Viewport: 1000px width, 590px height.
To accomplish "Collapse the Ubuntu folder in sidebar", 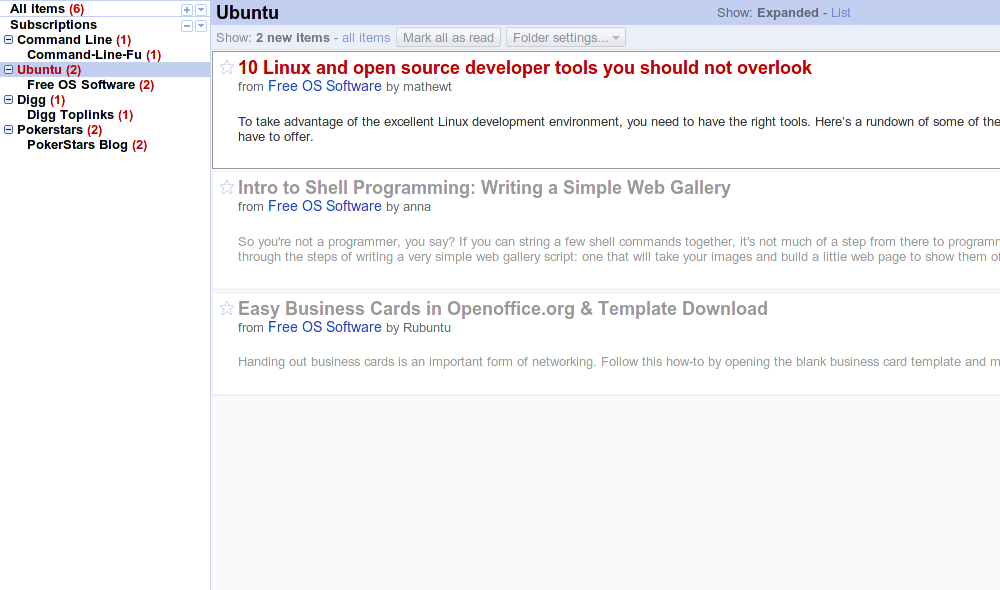I will click(x=9, y=70).
